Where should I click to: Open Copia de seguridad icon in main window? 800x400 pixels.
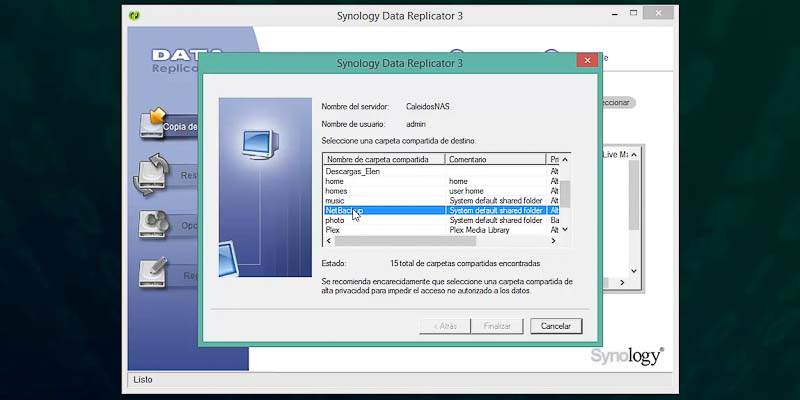click(x=154, y=122)
